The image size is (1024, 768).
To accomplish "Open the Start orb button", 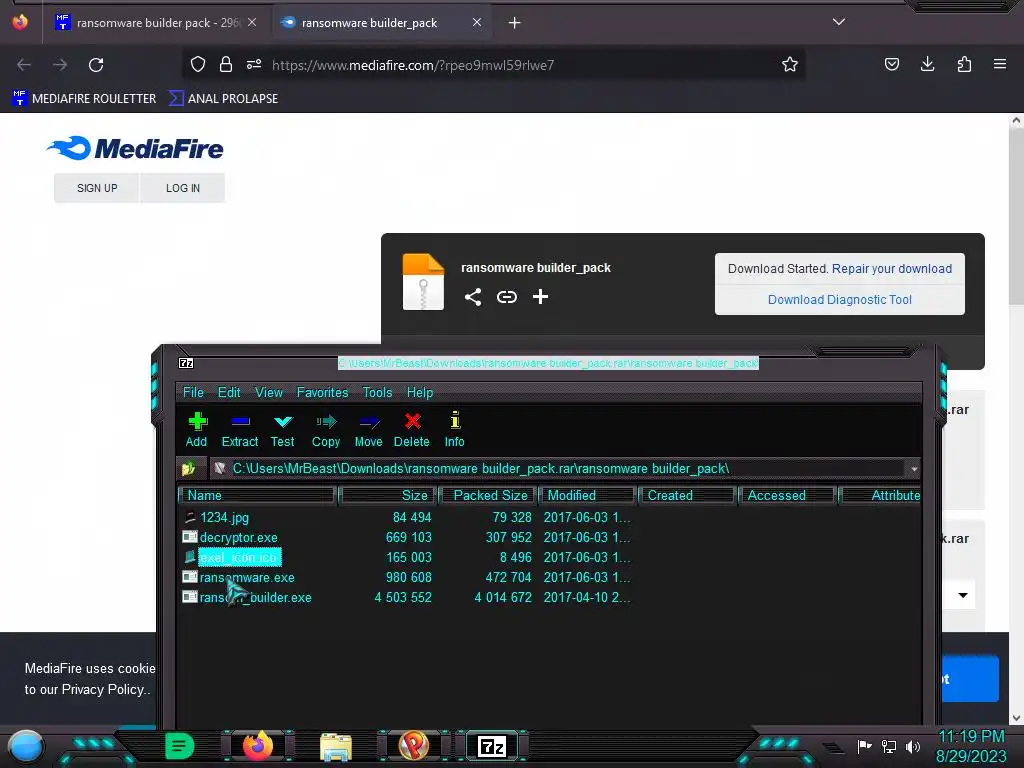I will pyautogui.click(x=26, y=746).
